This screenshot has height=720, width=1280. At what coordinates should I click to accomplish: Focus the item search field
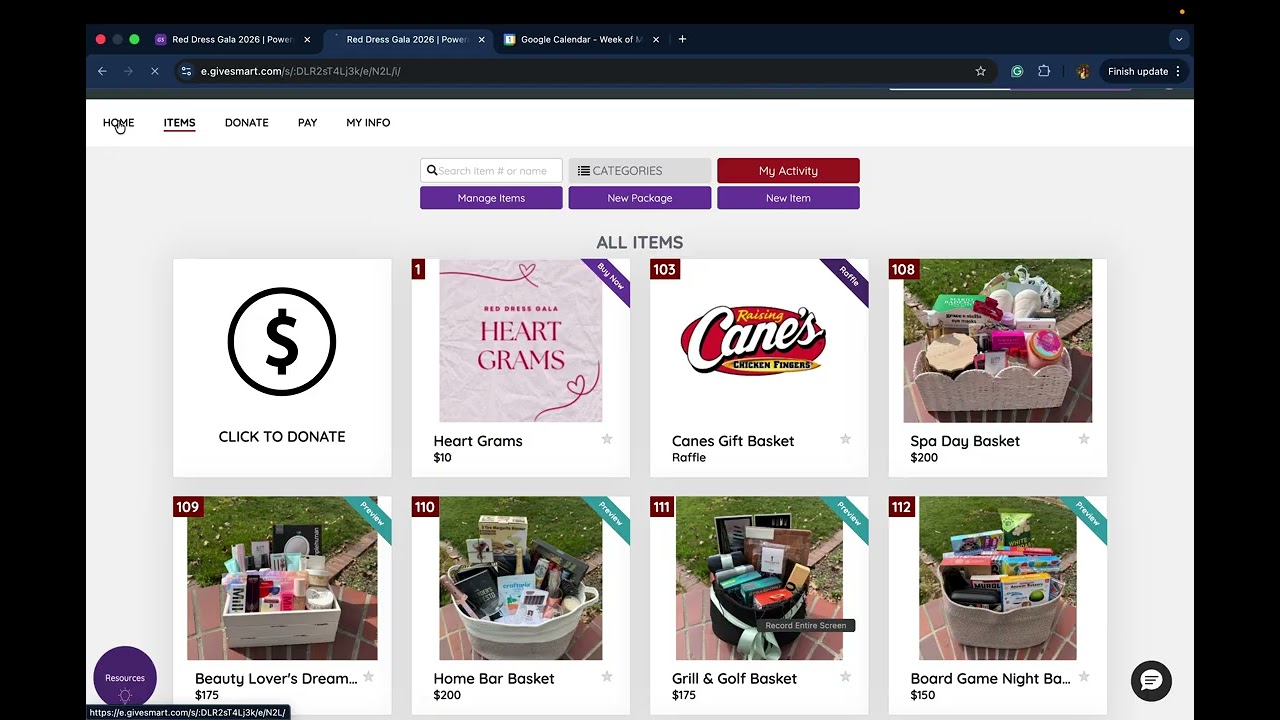(x=491, y=171)
